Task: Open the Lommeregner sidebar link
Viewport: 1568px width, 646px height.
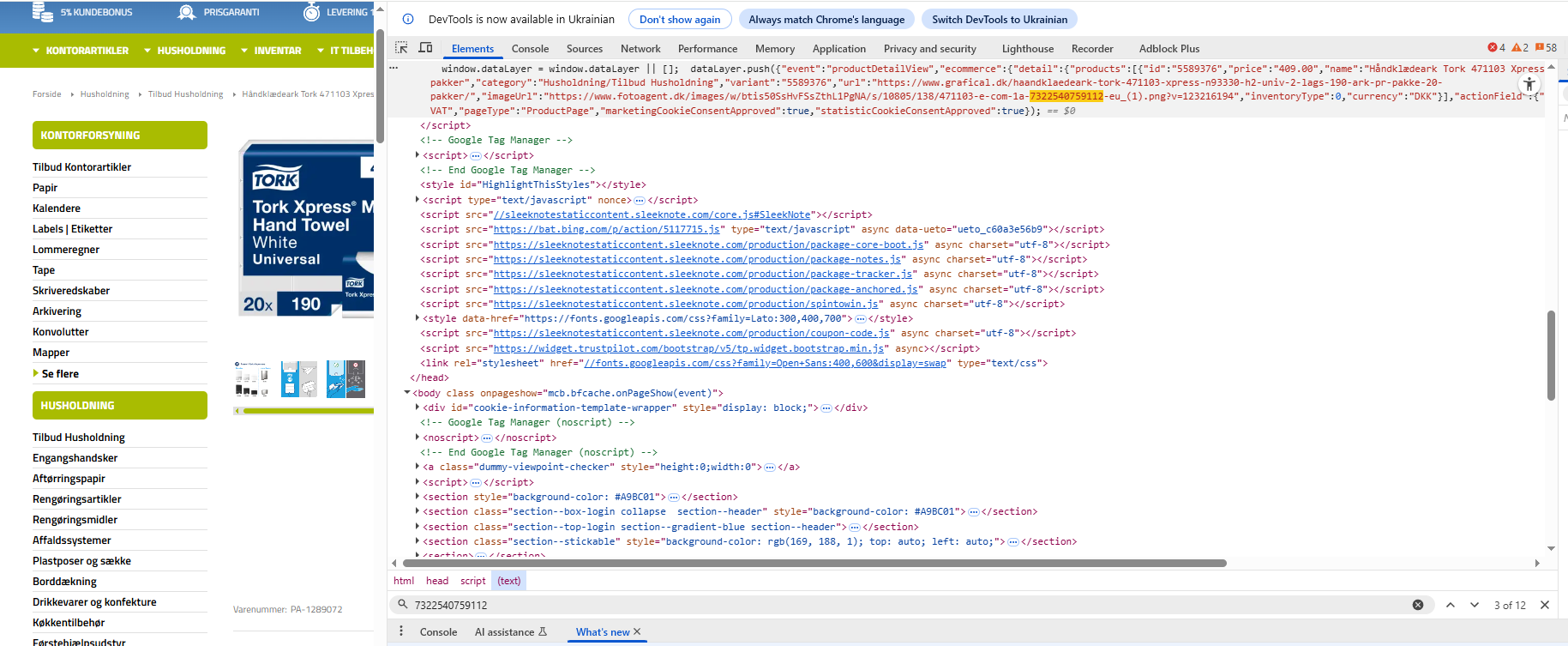Action: pyautogui.click(x=66, y=250)
